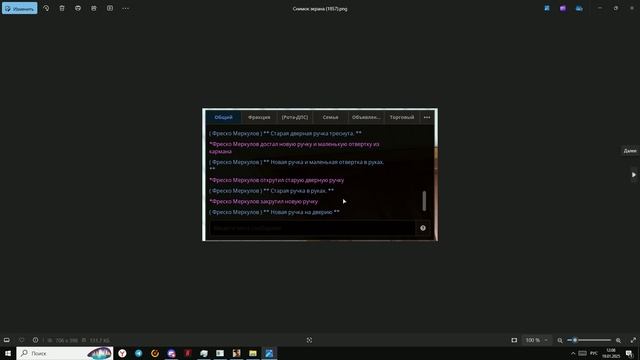Click the Торговый tab in the picture

click(402, 117)
